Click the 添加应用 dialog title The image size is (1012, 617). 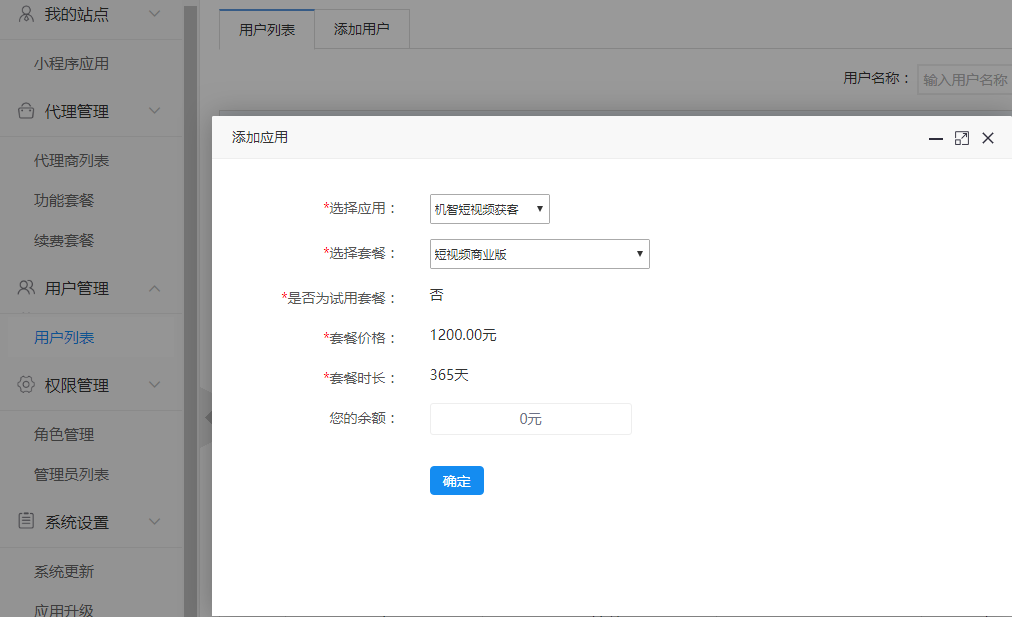coord(259,137)
